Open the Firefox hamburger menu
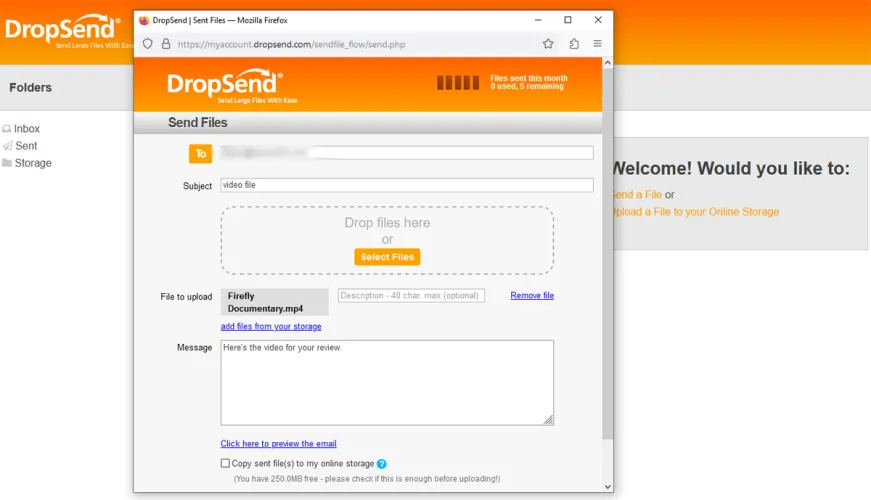The height and width of the screenshot is (500, 871). (598, 44)
